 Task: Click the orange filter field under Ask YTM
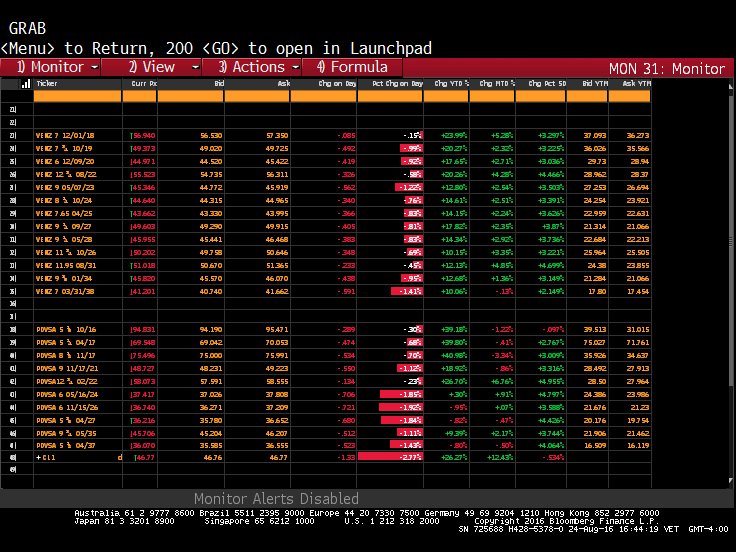(x=629, y=96)
